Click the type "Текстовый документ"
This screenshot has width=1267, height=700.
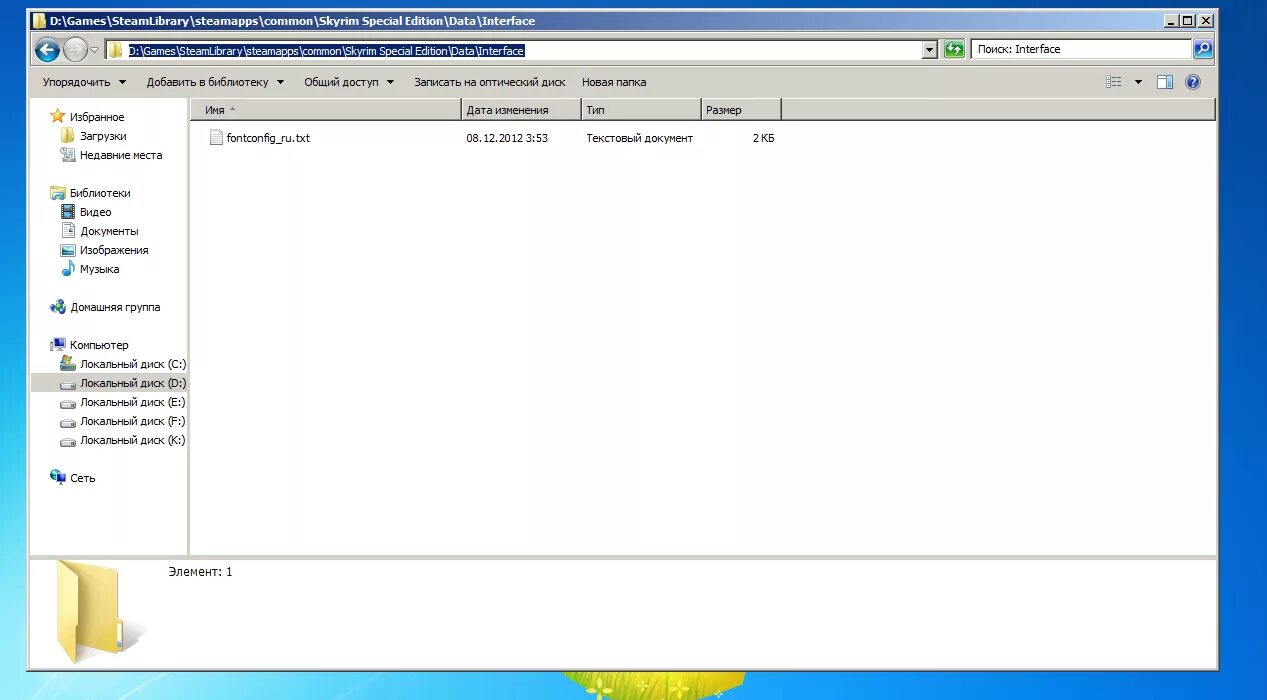[639, 138]
